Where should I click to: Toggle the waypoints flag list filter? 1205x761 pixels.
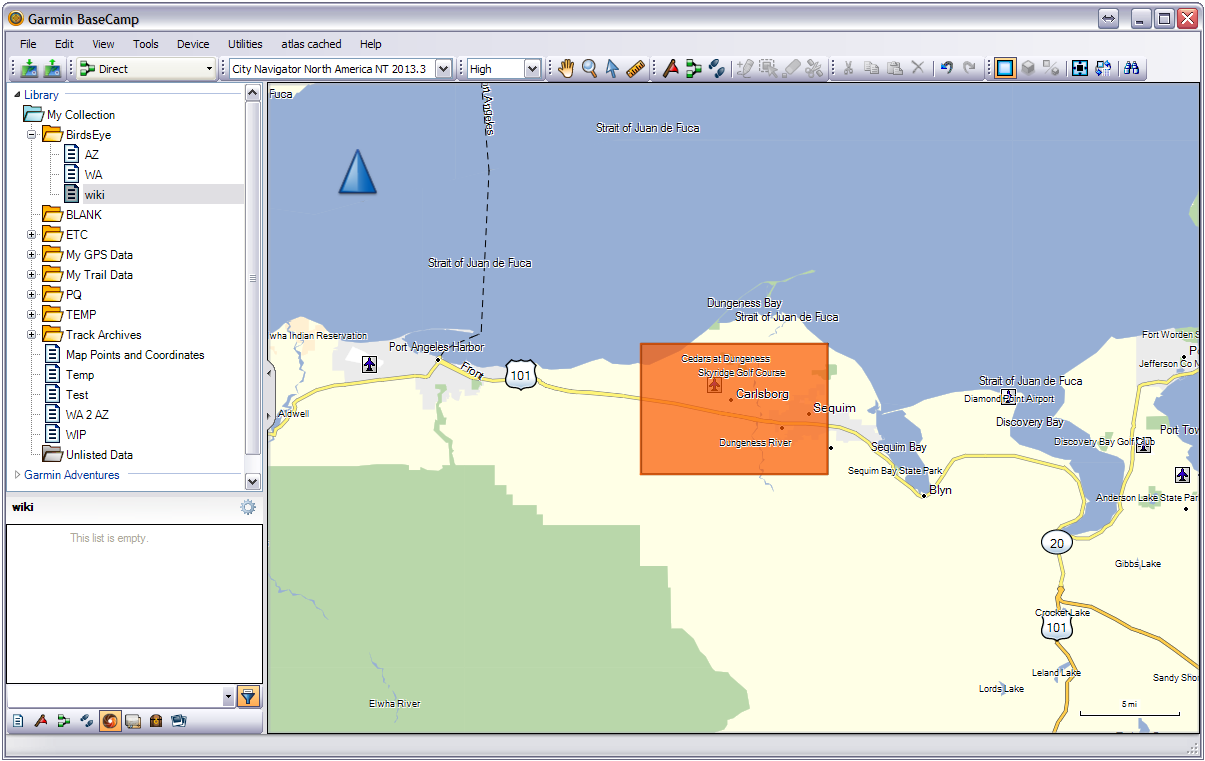[42, 720]
